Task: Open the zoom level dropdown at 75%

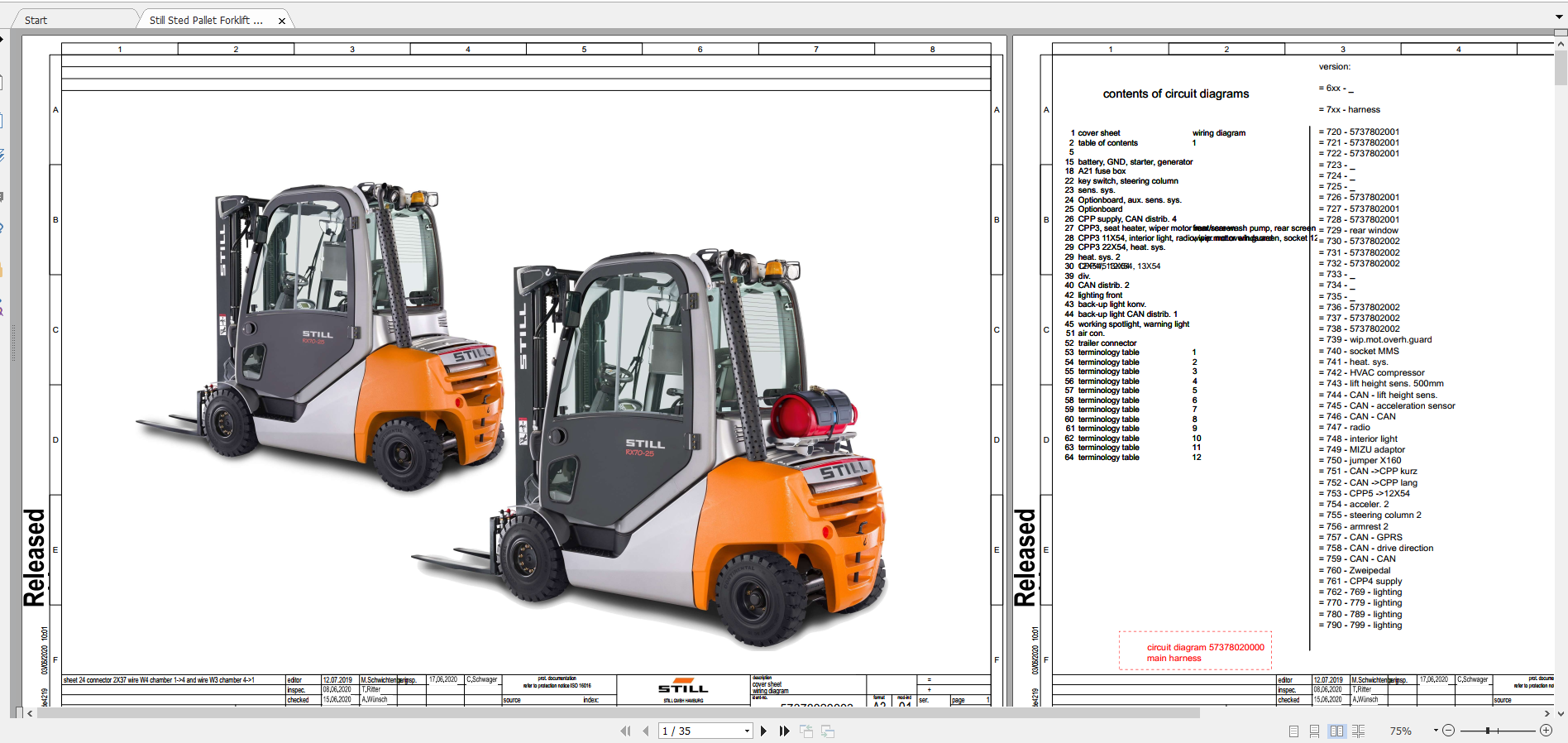Action: 1436,731
